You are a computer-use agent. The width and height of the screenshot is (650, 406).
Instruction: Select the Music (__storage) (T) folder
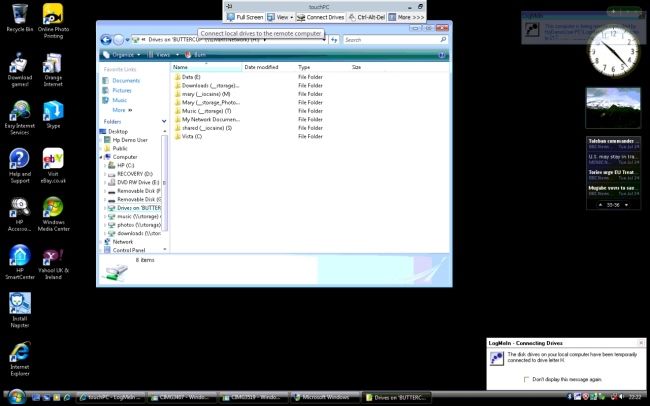coord(203,111)
